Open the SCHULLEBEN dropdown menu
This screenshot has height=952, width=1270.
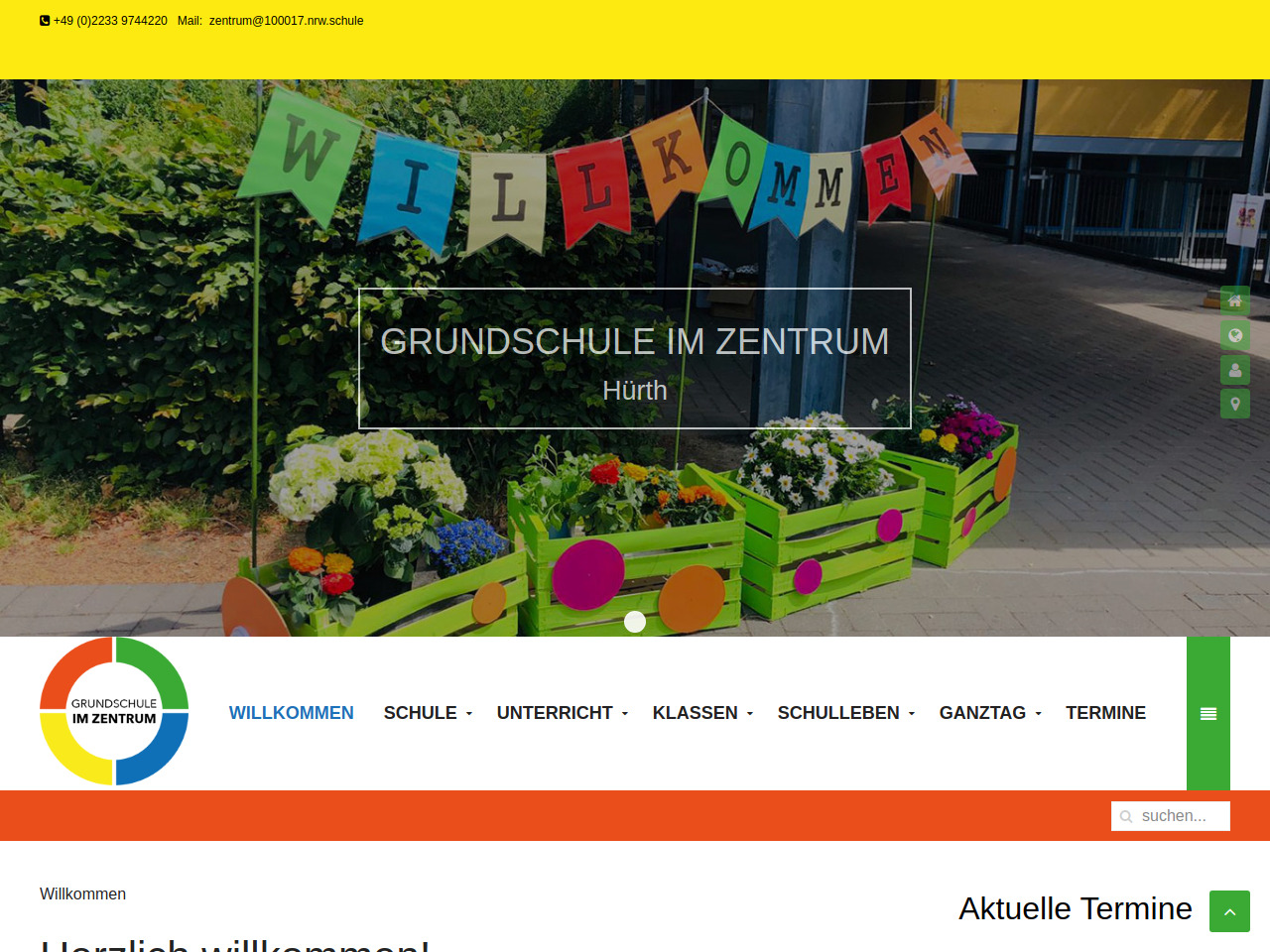[x=846, y=713]
